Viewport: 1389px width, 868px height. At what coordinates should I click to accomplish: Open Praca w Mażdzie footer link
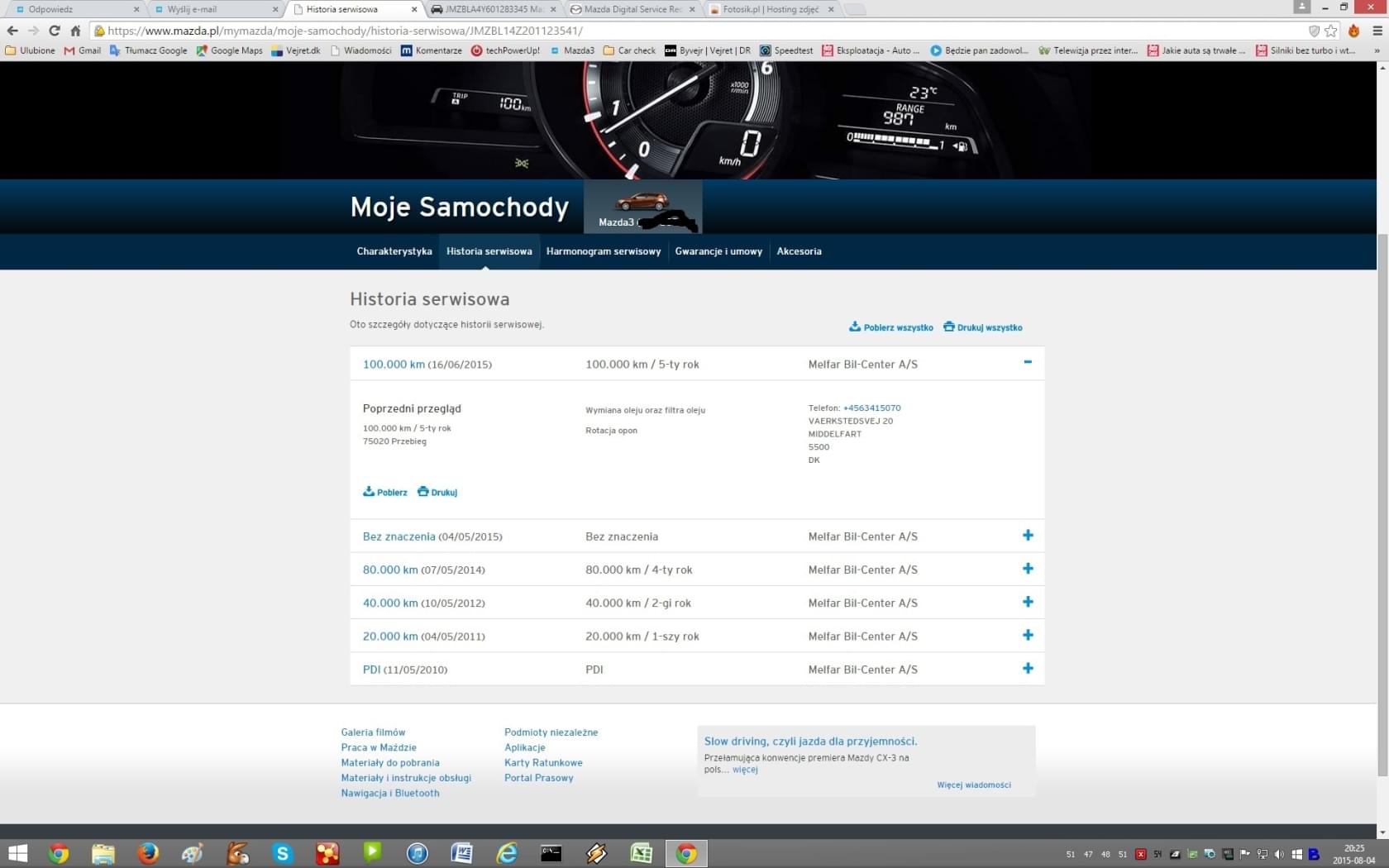(x=379, y=747)
